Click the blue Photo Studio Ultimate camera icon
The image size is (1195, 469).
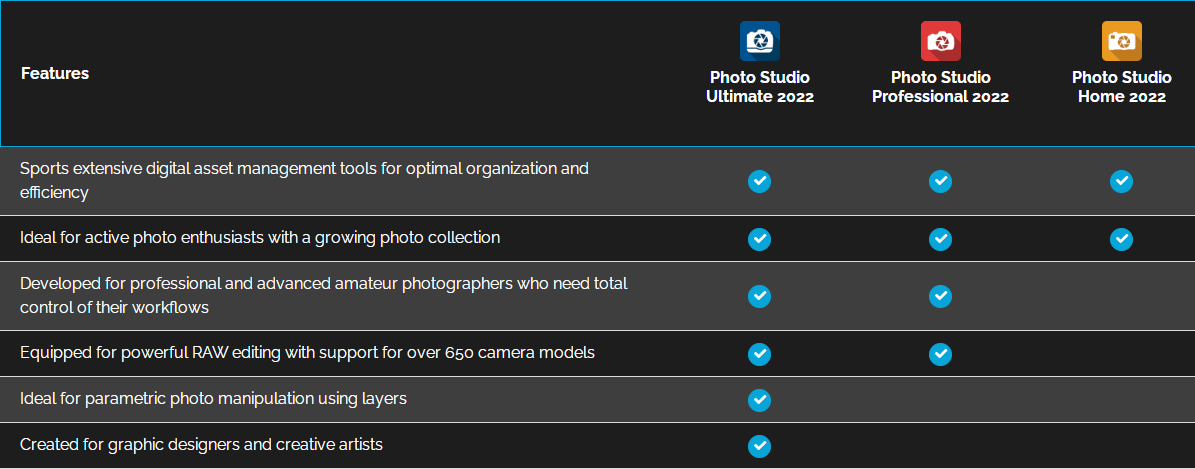pyautogui.click(x=760, y=41)
